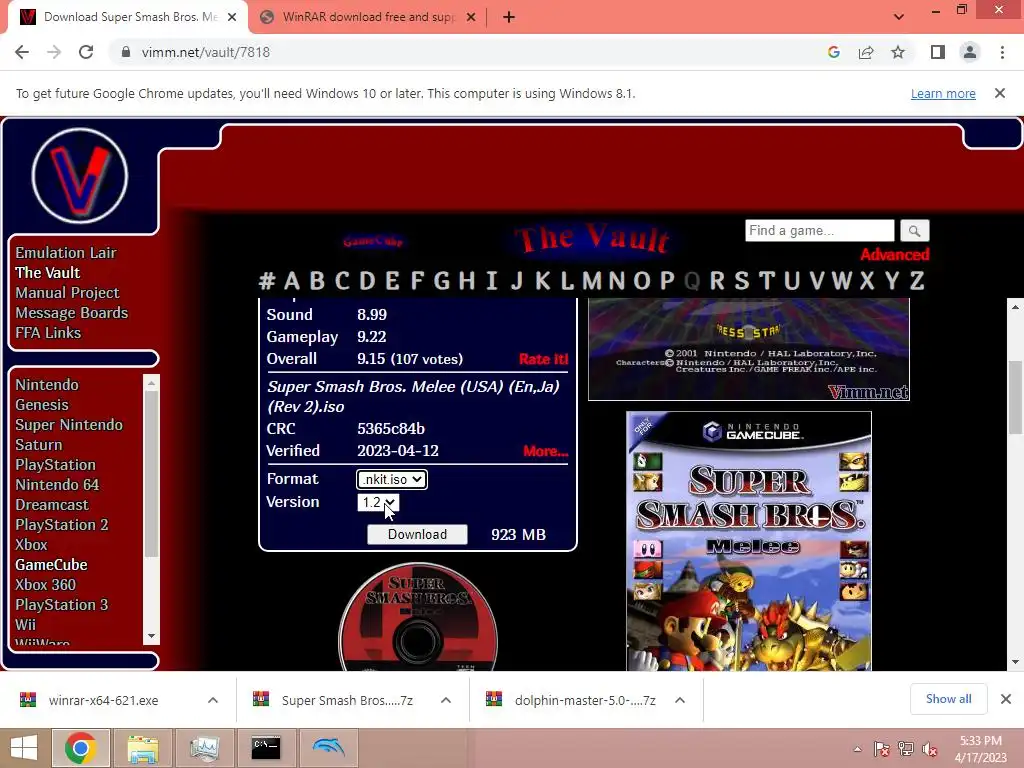Open the Windows Start button
Image resolution: width=1024 pixels, height=768 pixels.
(24, 748)
